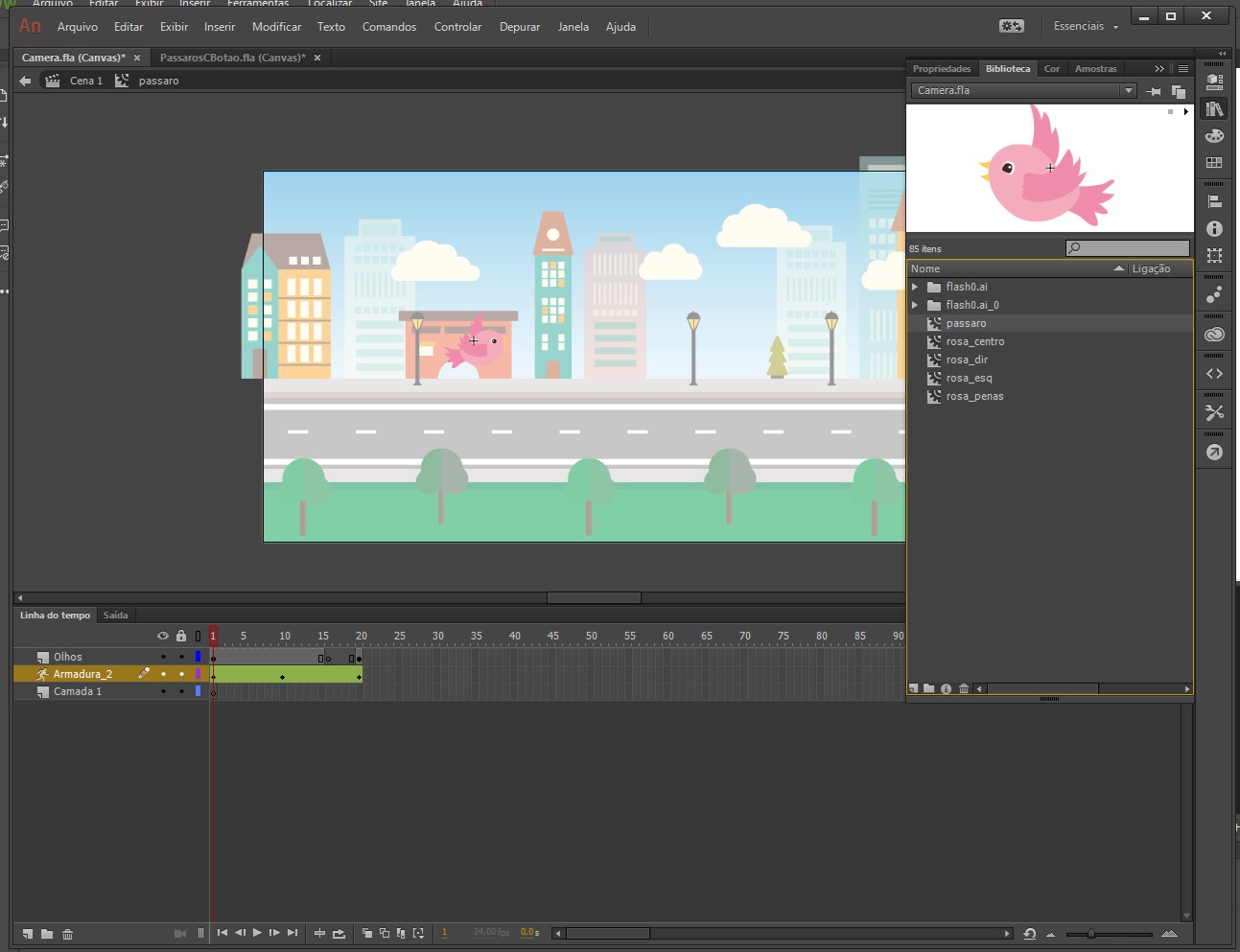Click new symbol icon in library bottom

[x=914, y=688]
